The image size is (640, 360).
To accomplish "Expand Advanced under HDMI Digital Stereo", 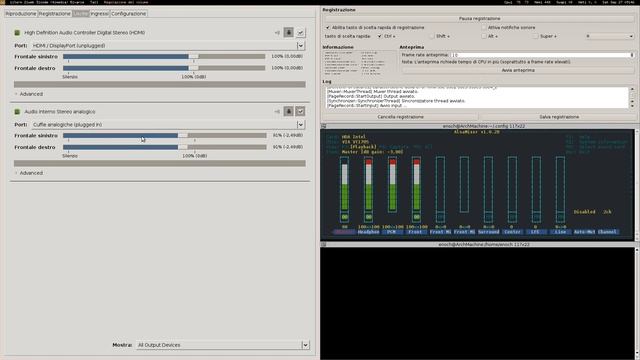I will pyautogui.click(x=29, y=94).
